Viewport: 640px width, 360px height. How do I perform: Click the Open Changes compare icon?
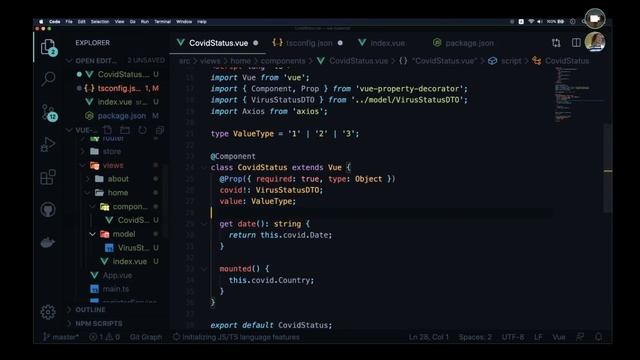(x=556, y=43)
